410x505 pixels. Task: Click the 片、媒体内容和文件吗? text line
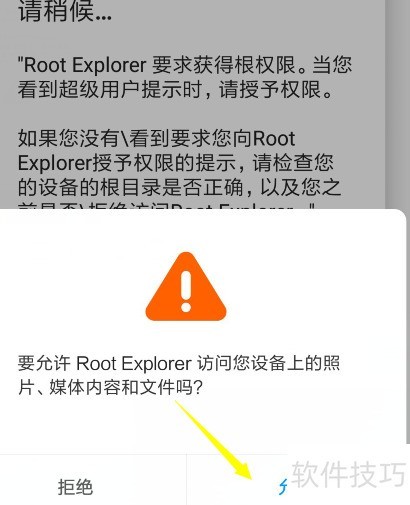pos(110,387)
